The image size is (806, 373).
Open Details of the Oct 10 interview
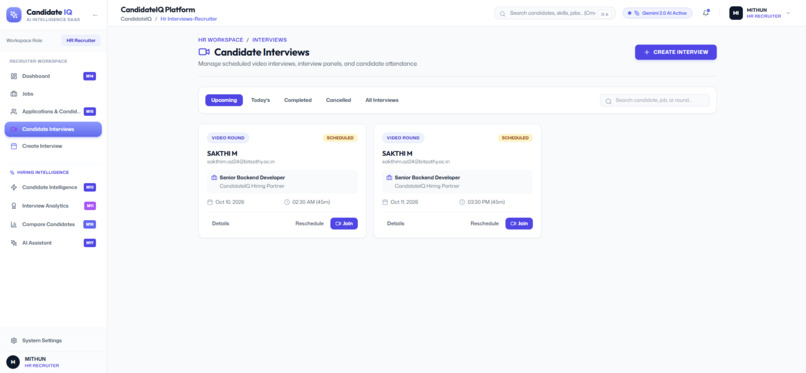click(x=221, y=223)
